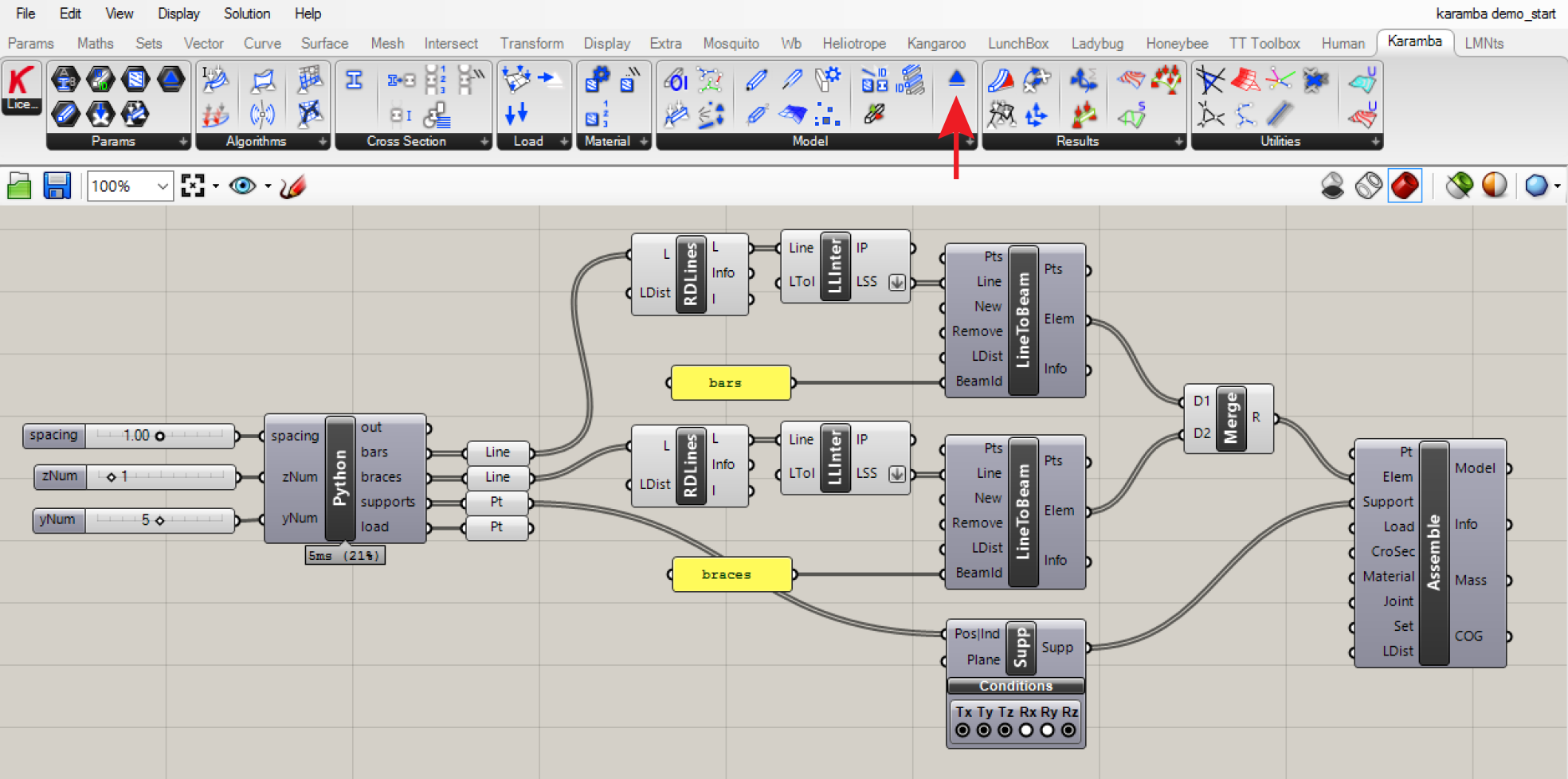Open the Zoom Extents dropdown arrow
Viewport: 1568px width, 779px height.
click(216, 186)
